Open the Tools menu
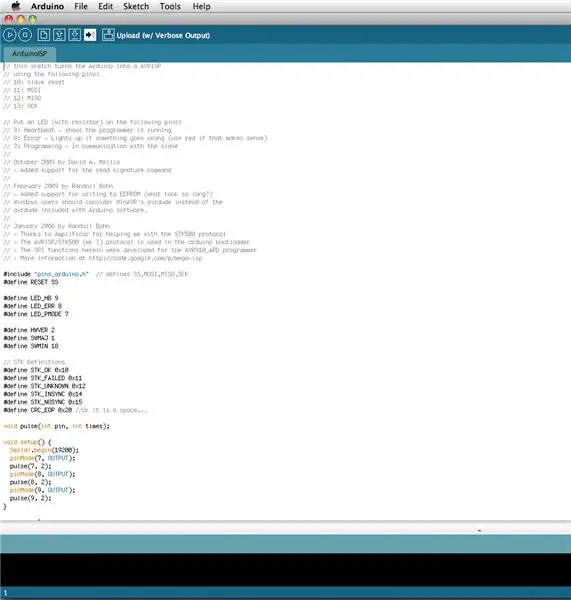 [x=170, y=7]
